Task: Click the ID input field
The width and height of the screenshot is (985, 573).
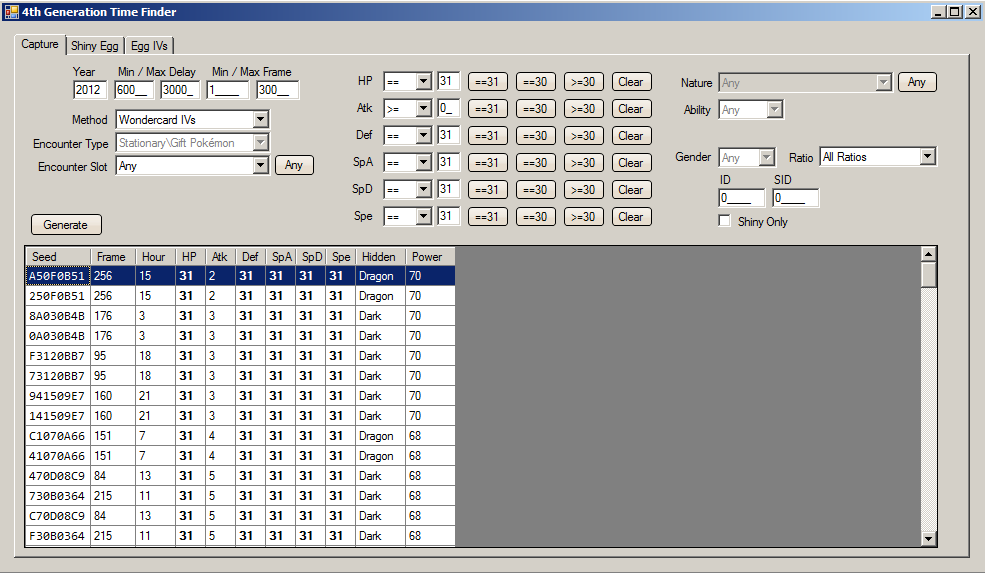Action: coord(742,198)
